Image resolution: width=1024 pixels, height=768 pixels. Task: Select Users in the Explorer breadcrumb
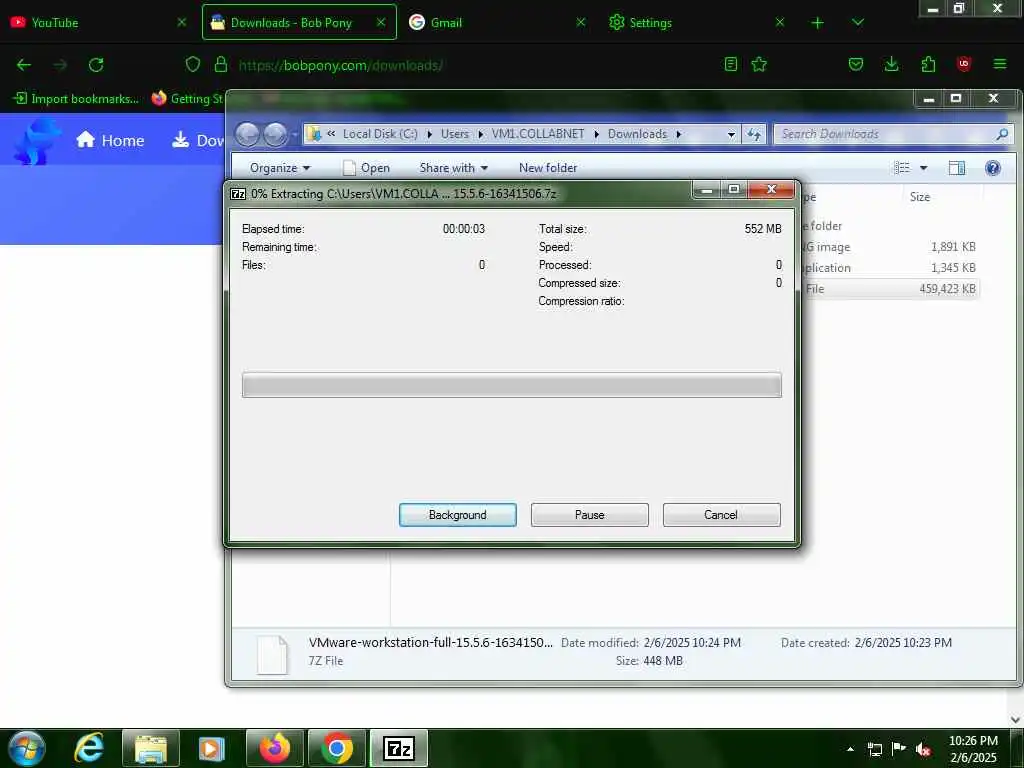(x=455, y=134)
